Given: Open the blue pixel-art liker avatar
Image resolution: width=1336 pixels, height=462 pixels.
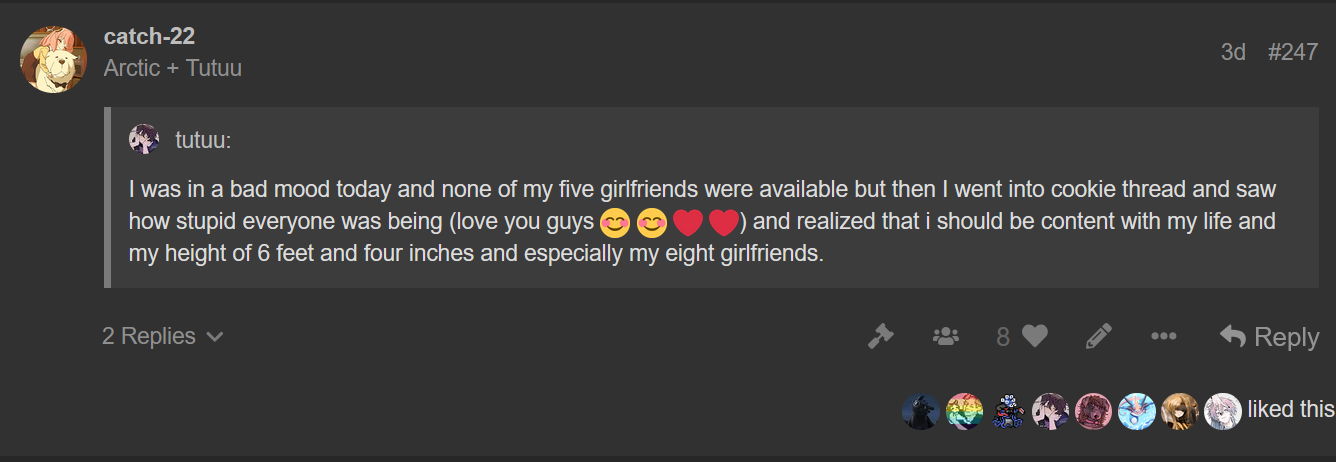Looking at the screenshot, I should (x=1007, y=411).
